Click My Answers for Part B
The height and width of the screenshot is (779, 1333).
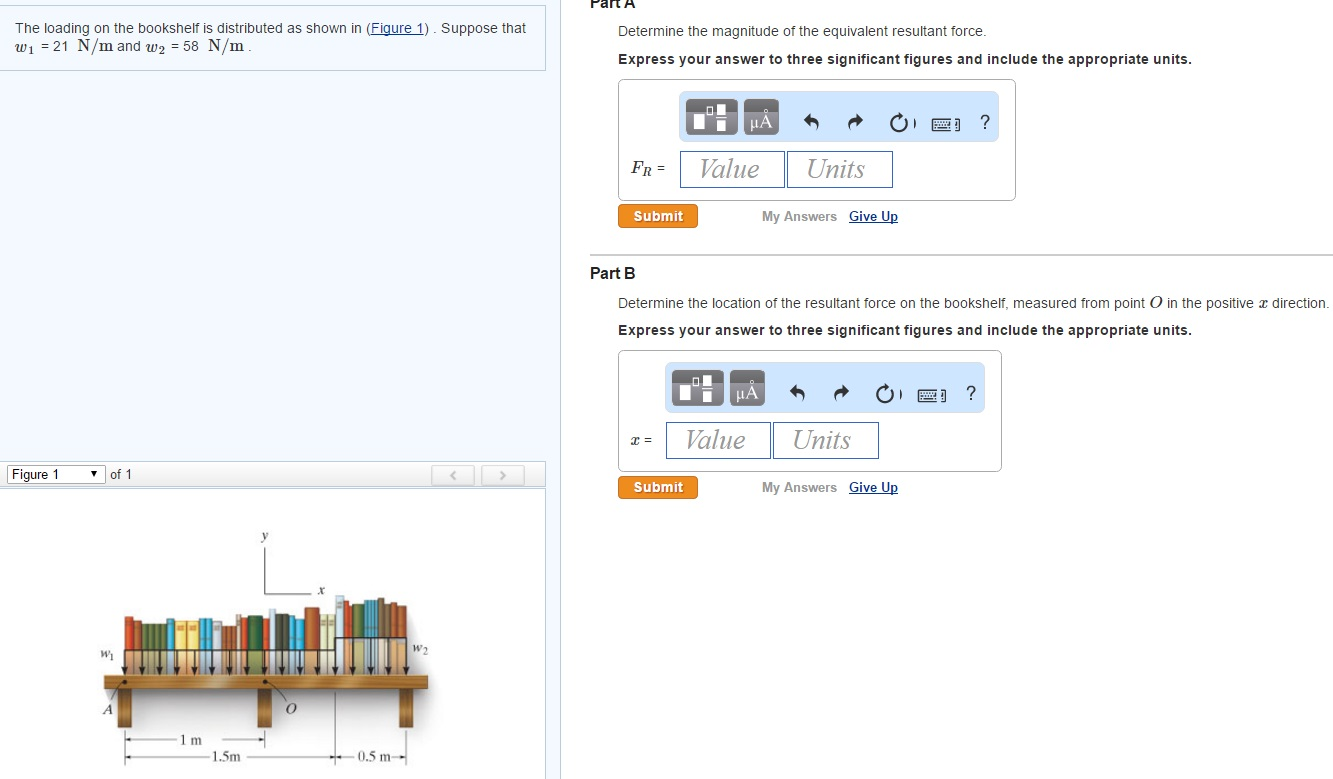pyautogui.click(x=799, y=487)
